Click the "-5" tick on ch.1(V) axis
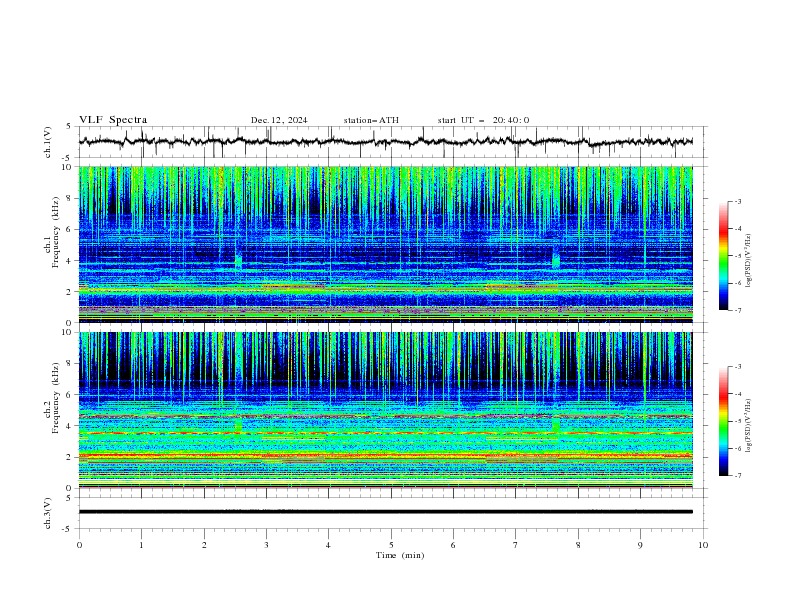The height and width of the screenshot is (612, 792). pos(68,158)
